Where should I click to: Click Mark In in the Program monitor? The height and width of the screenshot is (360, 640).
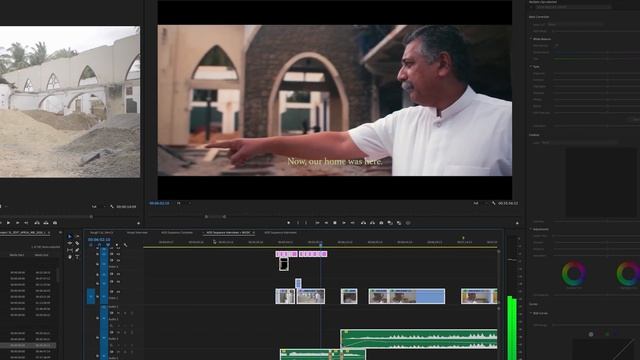tap(298, 223)
